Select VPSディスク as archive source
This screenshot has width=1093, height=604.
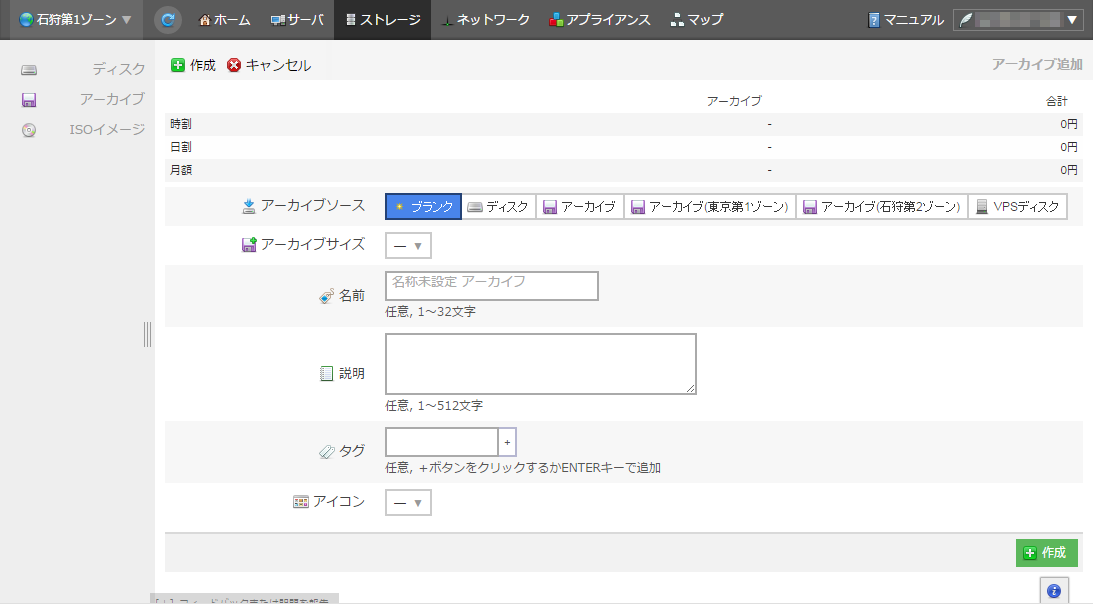1017,207
